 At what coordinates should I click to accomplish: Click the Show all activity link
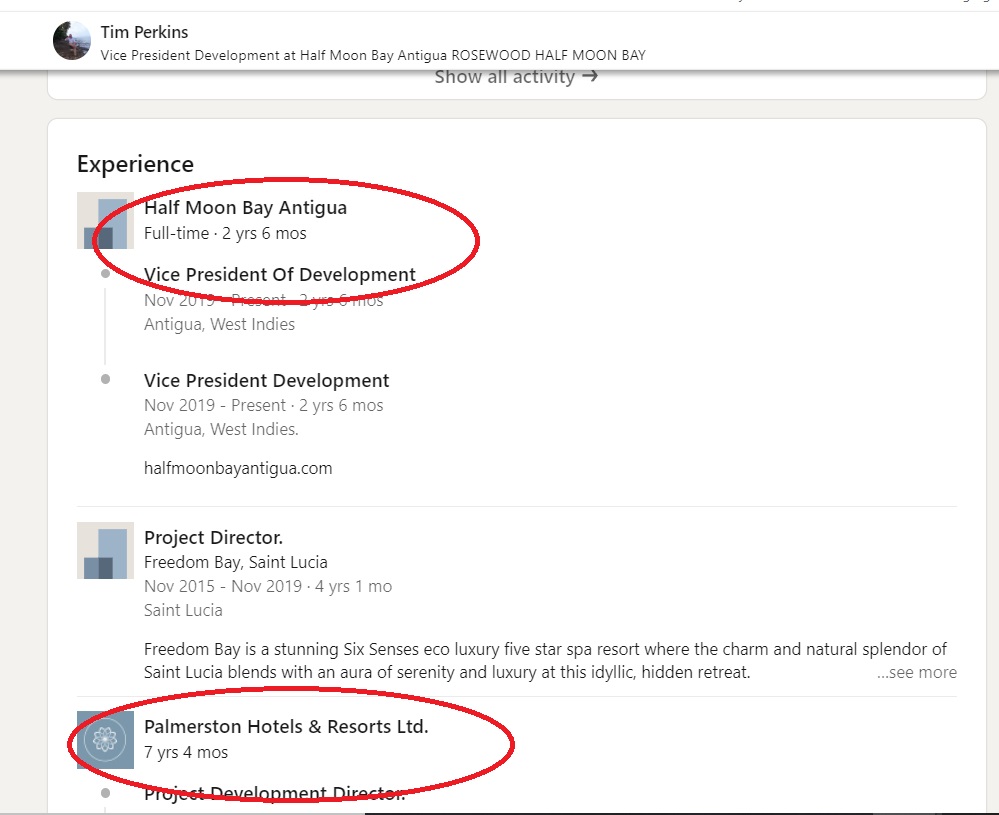pos(516,76)
